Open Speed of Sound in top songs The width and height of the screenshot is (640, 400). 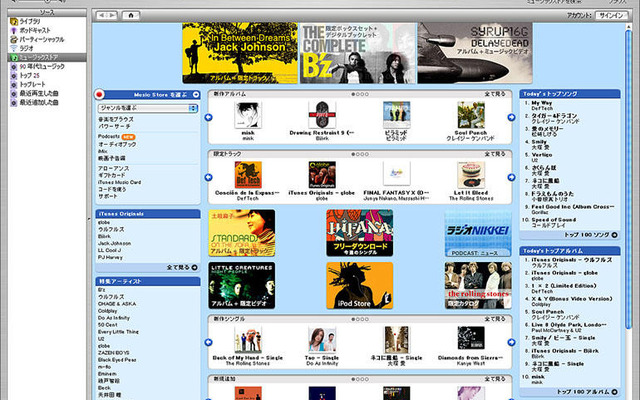553,220
